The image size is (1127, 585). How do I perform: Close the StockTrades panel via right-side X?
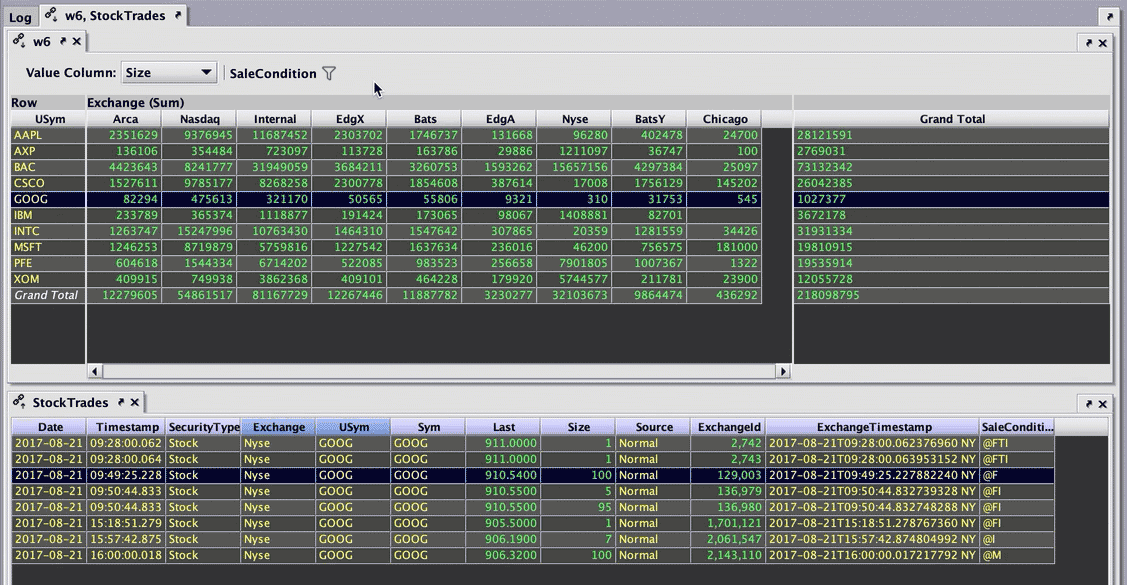1103,404
